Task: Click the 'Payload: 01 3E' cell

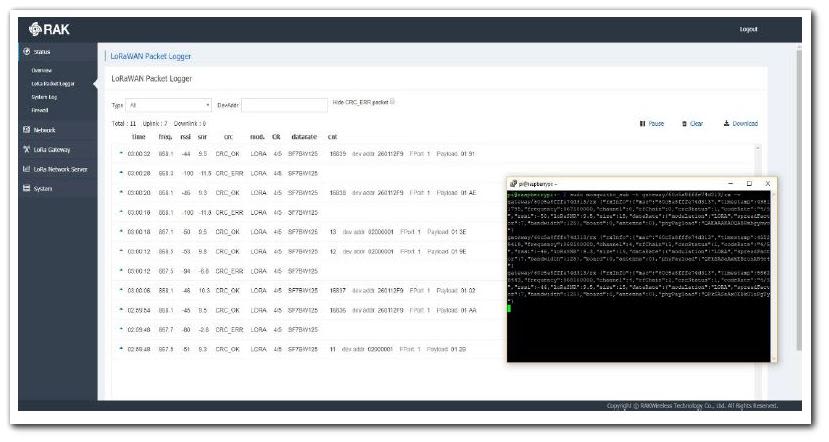Action: [447, 232]
